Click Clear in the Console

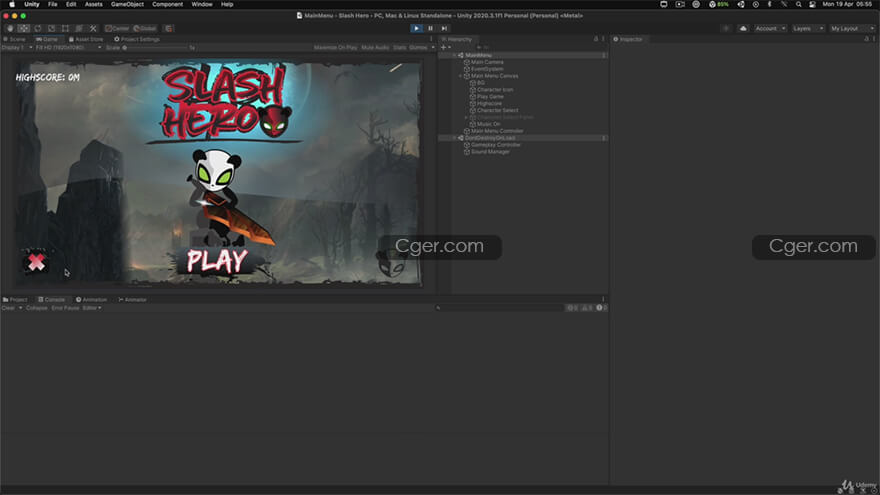tap(8, 308)
